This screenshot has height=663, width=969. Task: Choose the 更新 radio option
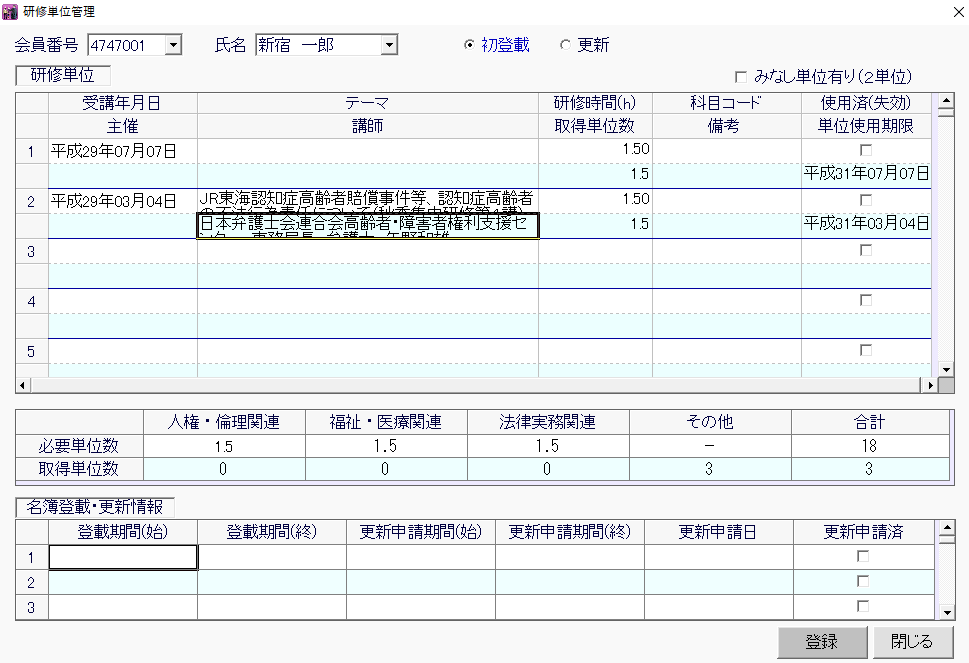(565, 45)
